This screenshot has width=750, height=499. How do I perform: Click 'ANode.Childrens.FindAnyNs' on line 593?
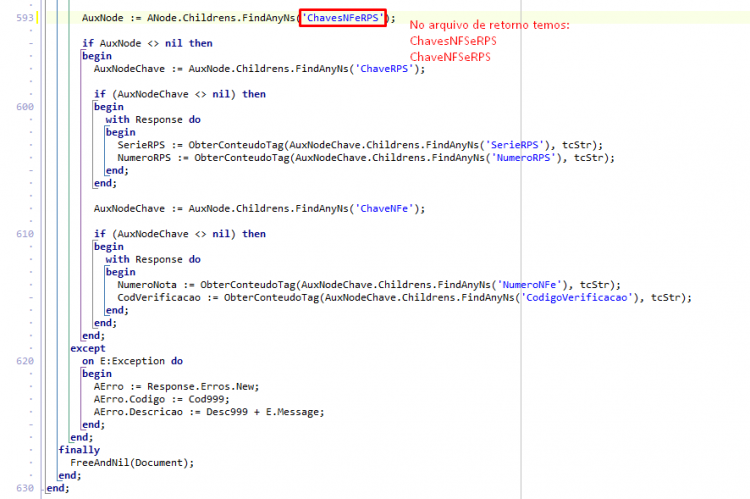221,18
